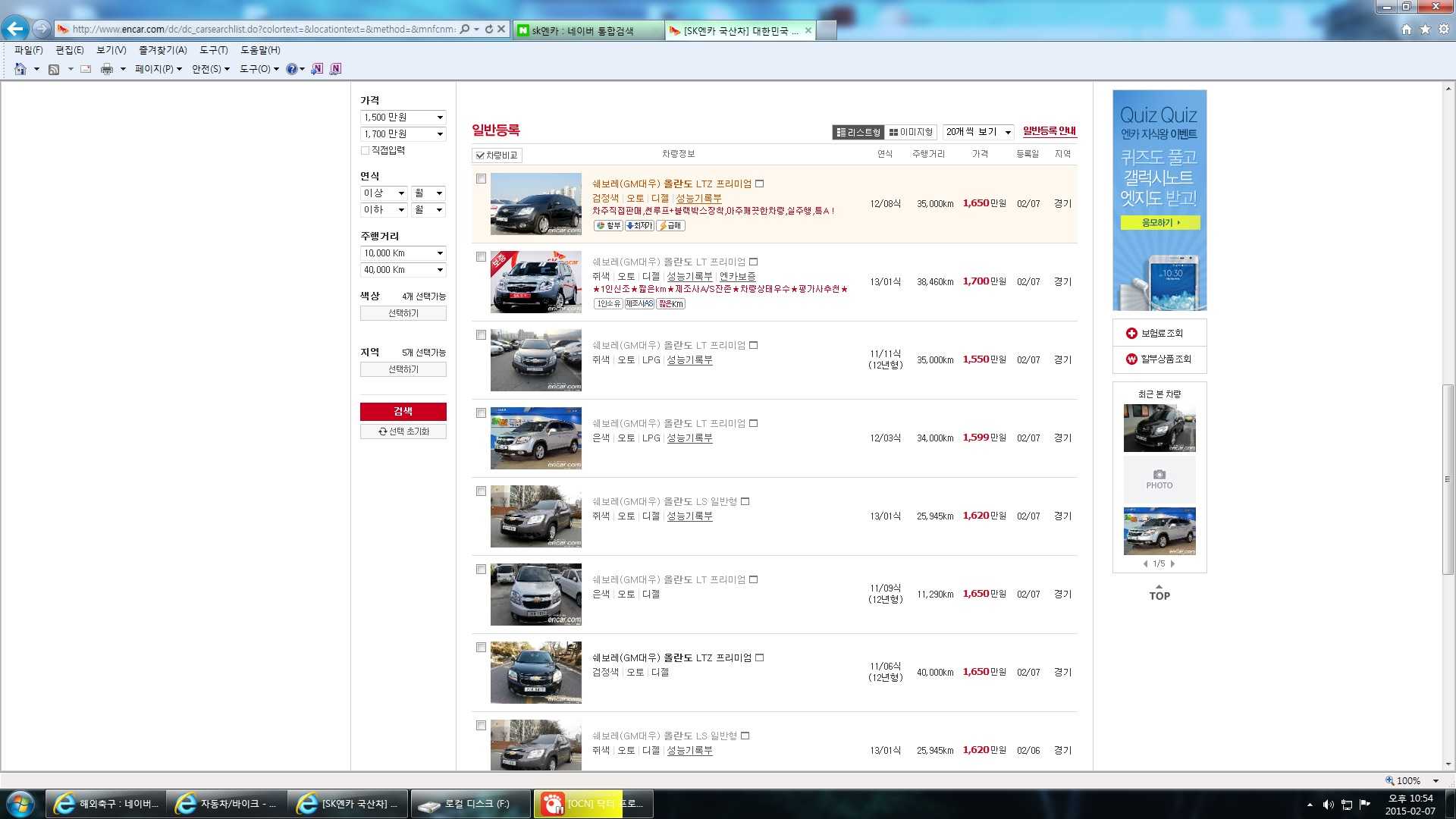Click the URL address bar field
The width and height of the screenshot is (1456, 819).
click(x=263, y=30)
